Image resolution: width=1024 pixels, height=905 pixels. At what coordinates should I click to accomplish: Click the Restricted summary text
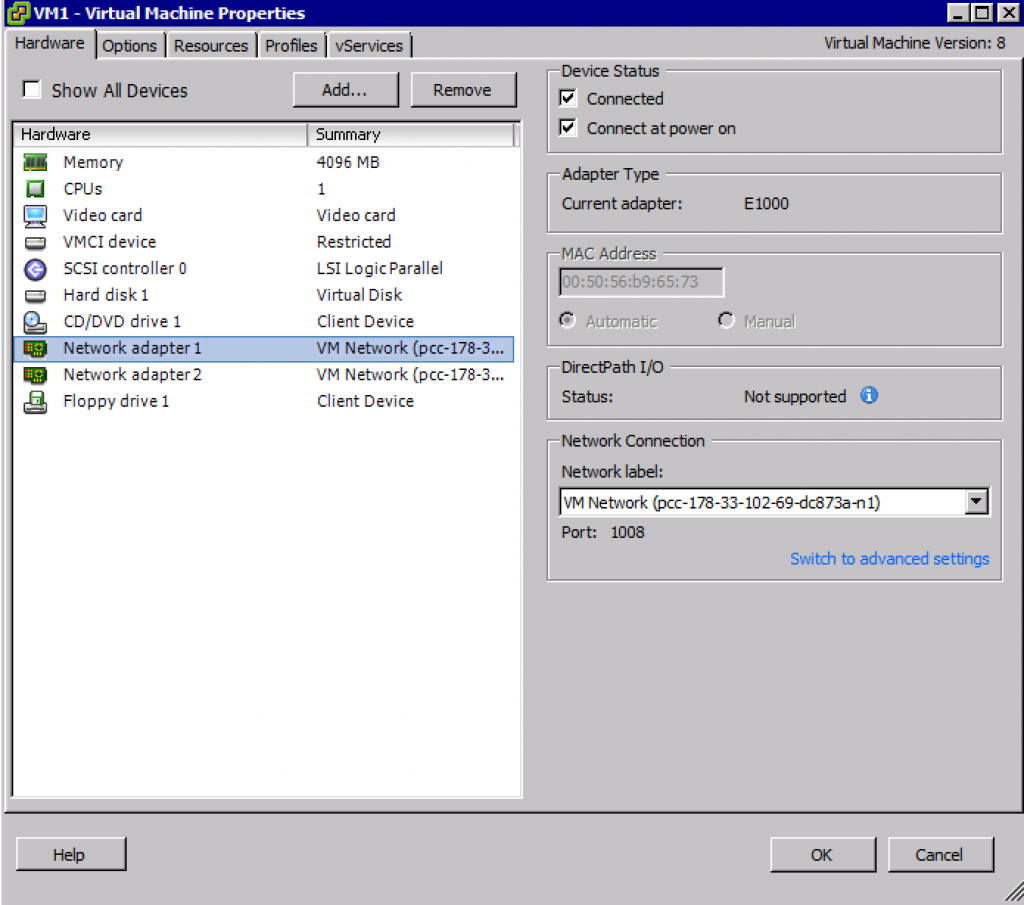[354, 242]
